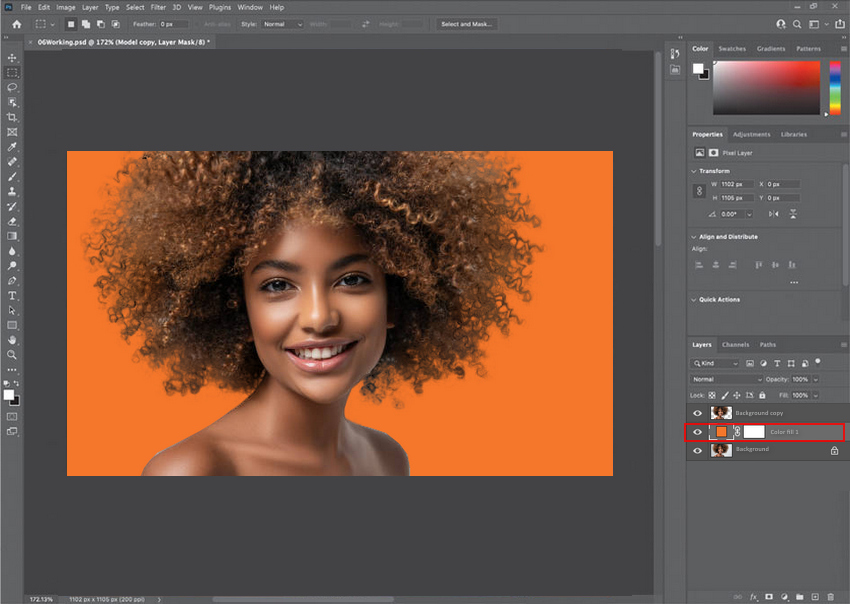Toggle pixel layer filter in Layers panel
The height and width of the screenshot is (604, 850).
tap(750, 363)
